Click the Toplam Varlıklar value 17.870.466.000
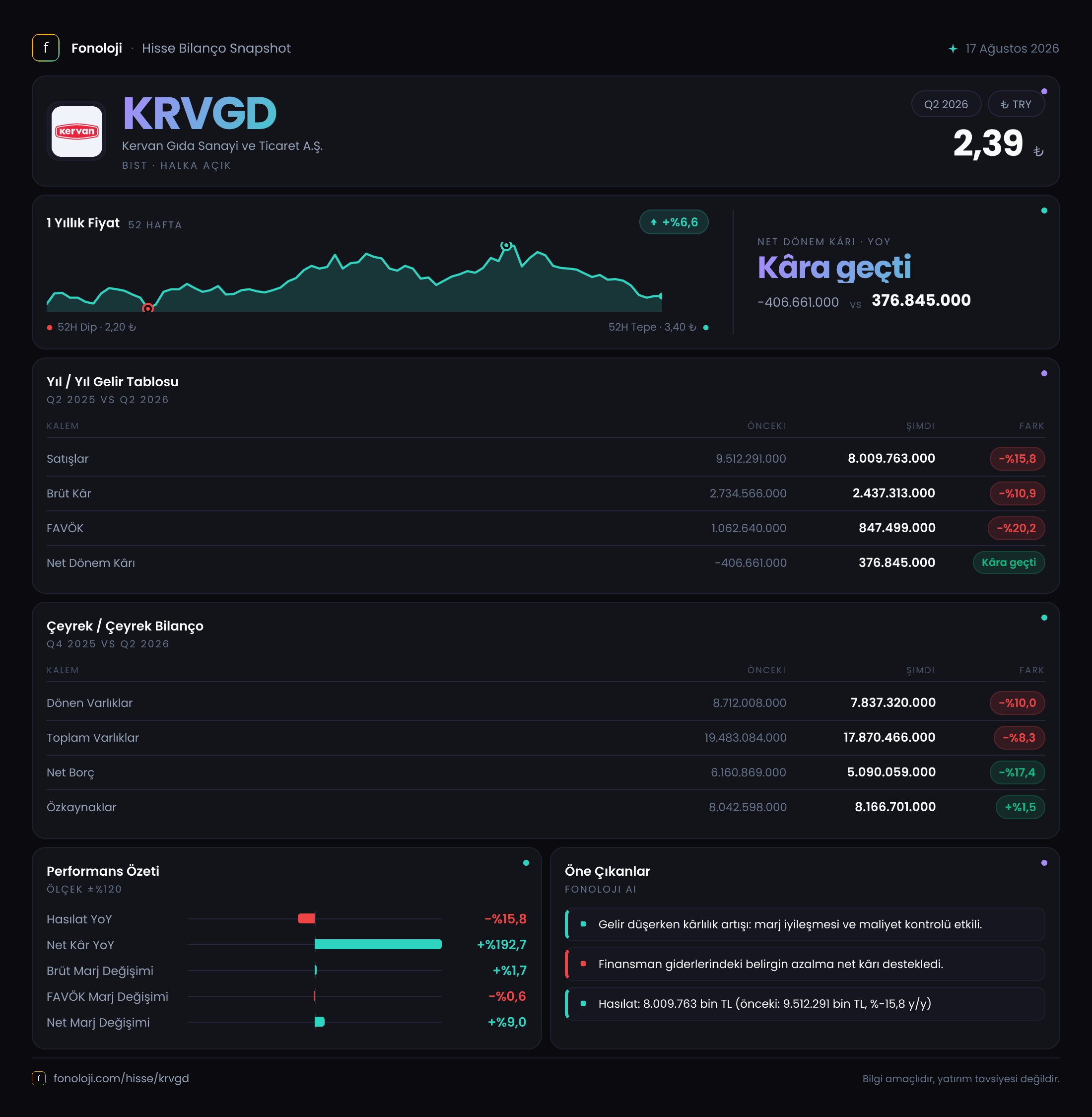This screenshot has width=1092, height=1117. click(x=889, y=737)
